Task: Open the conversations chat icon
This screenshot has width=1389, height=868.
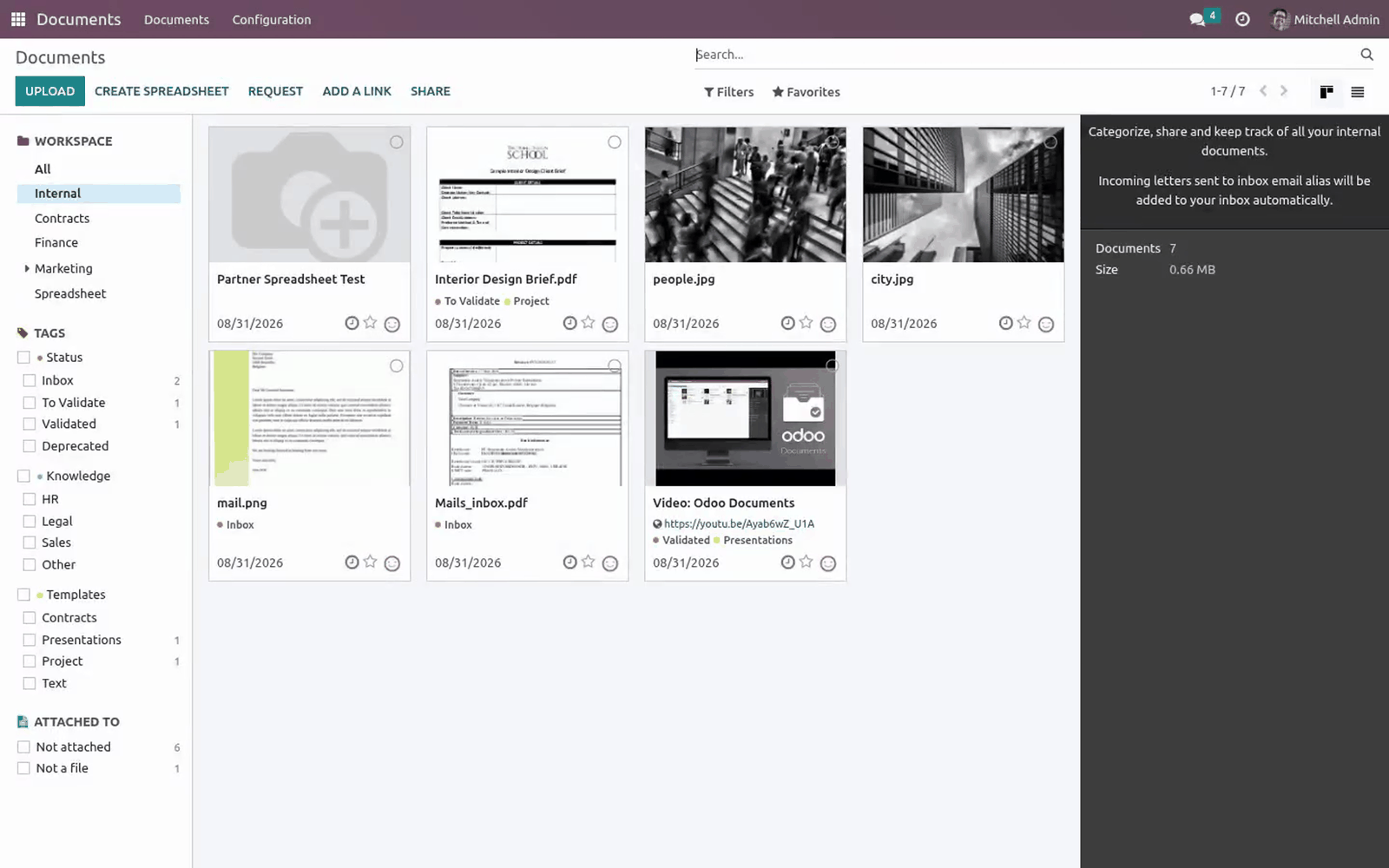Action: point(1197,19)
